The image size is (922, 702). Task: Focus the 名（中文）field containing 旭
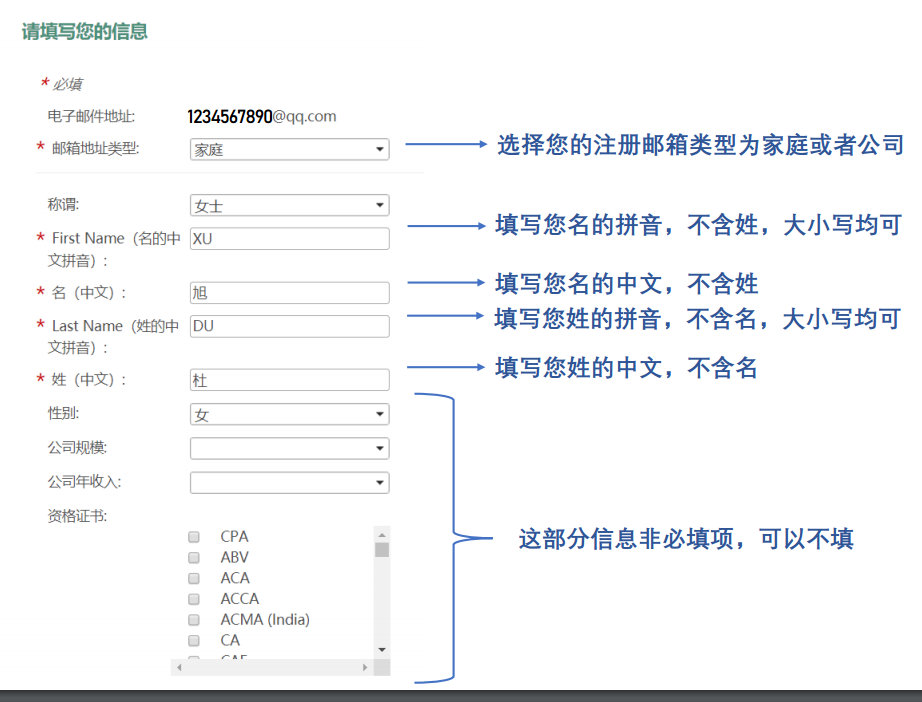289,293
